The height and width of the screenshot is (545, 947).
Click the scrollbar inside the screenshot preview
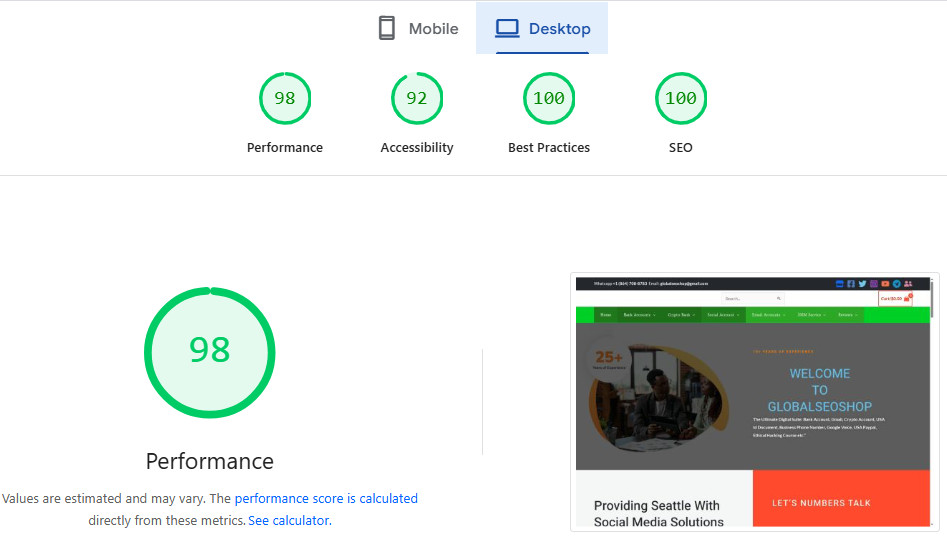[933, 298]
